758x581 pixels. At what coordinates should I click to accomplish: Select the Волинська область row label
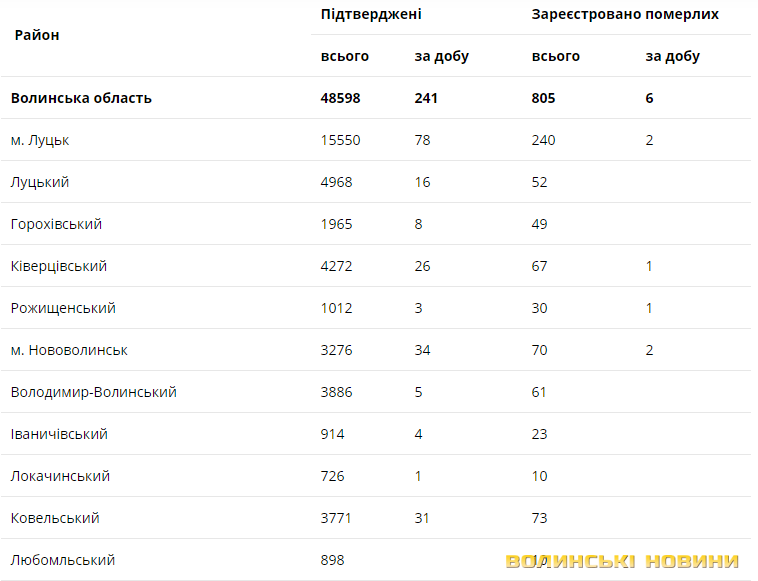(x=81, y=98)
